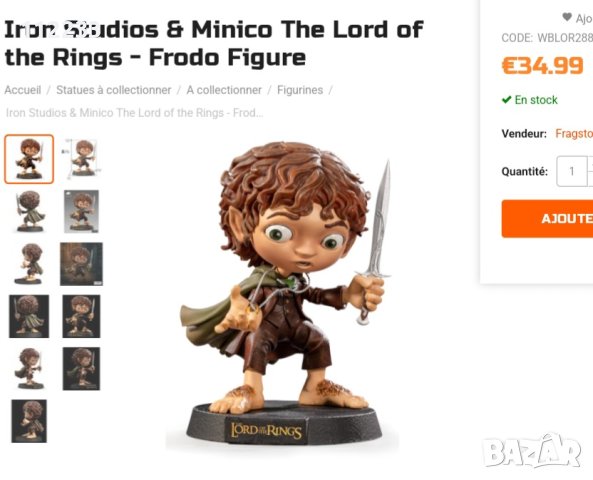Open the Accueil breadcrumb link
The width and height of the screenshot is (593, 480).
click(23, 90)
